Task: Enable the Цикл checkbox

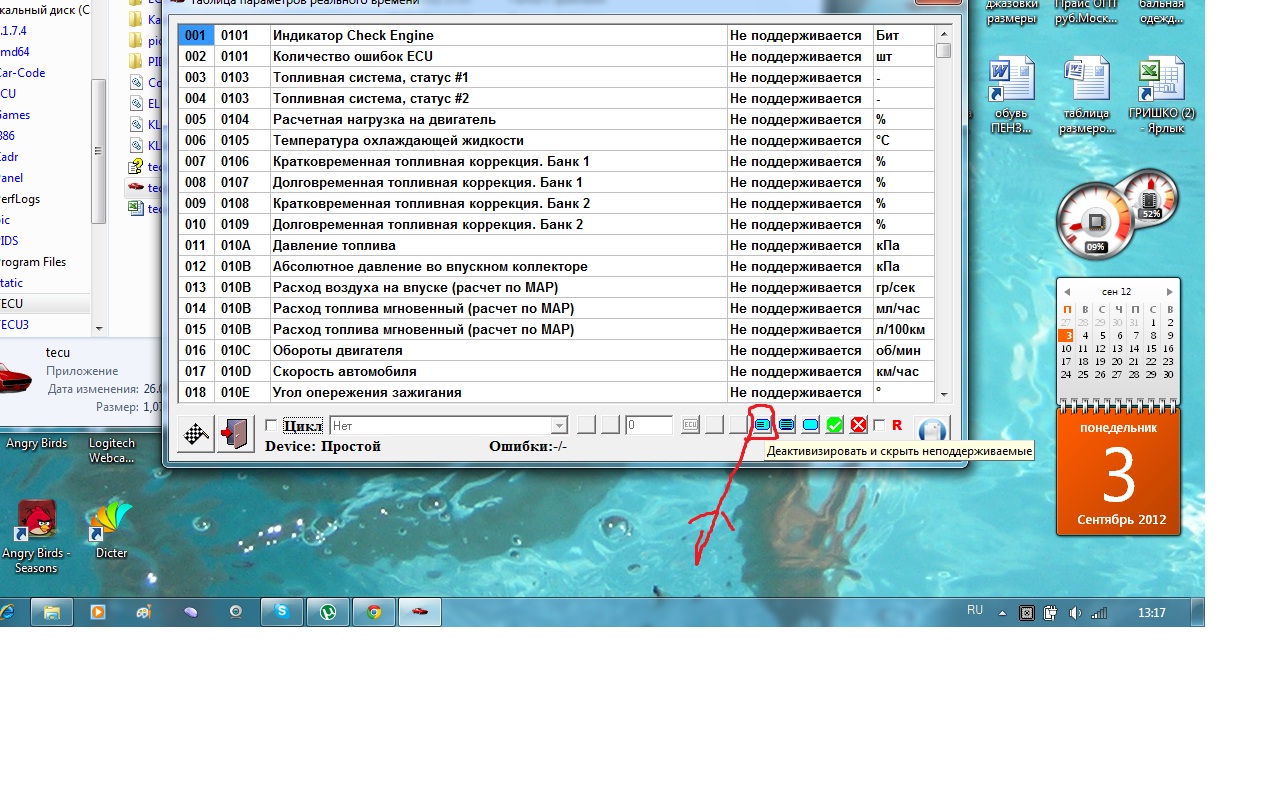Action: point(271,425)
